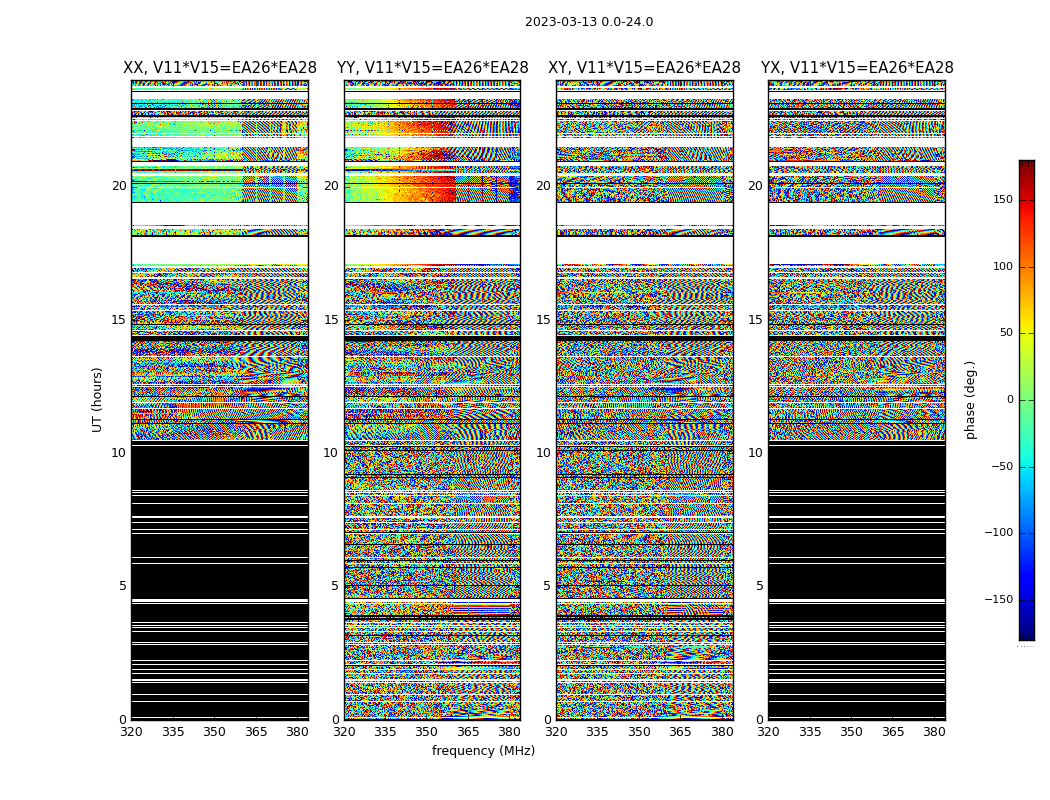The width and height of the screenshot is (1050, 800).
Task: Click the 10 hour tick of XY panel
Action: pyautogui.click(x=543, y=453)
